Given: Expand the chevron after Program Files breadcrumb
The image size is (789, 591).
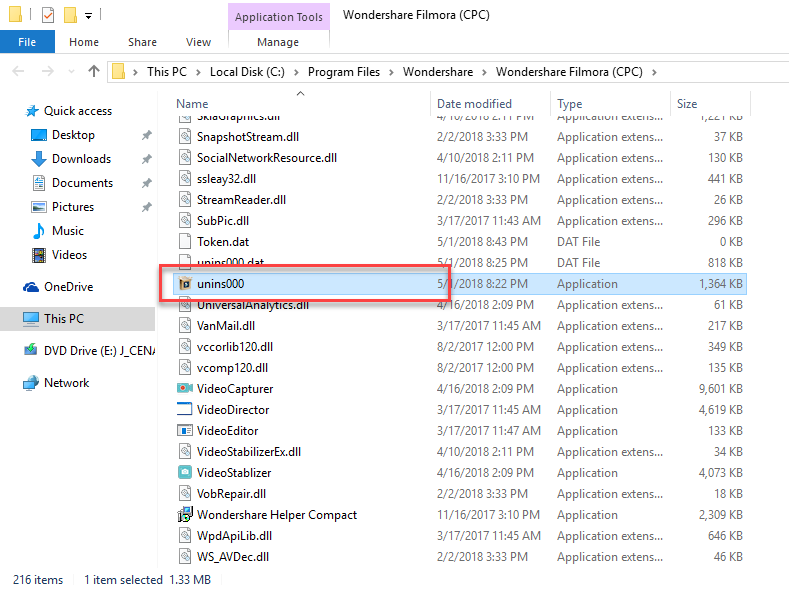Looking at the screenshot, I should pos(391,72).
